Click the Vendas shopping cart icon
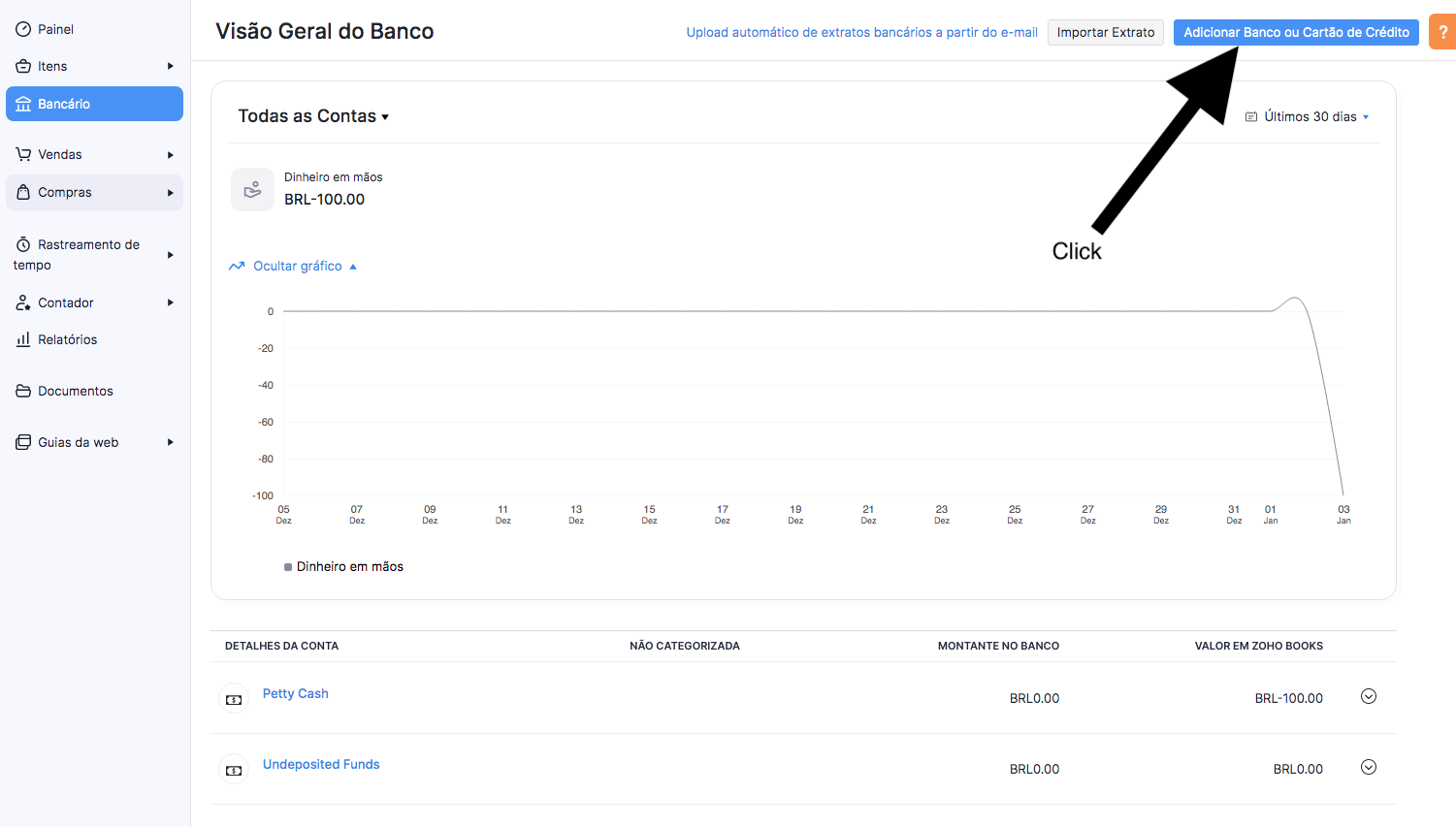Image resolution: width=1456 pixels, height=827 pixels. click(23, 154)
